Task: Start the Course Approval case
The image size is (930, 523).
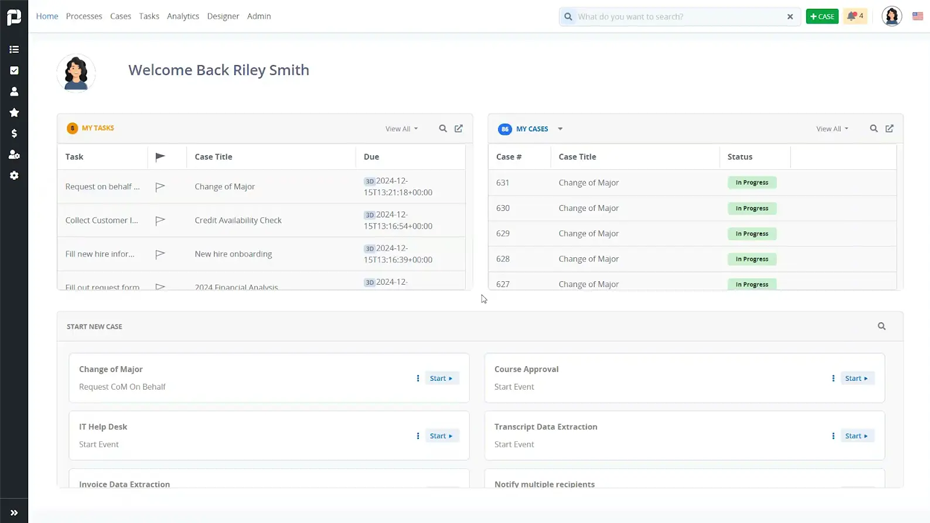Action: (857, 379)
